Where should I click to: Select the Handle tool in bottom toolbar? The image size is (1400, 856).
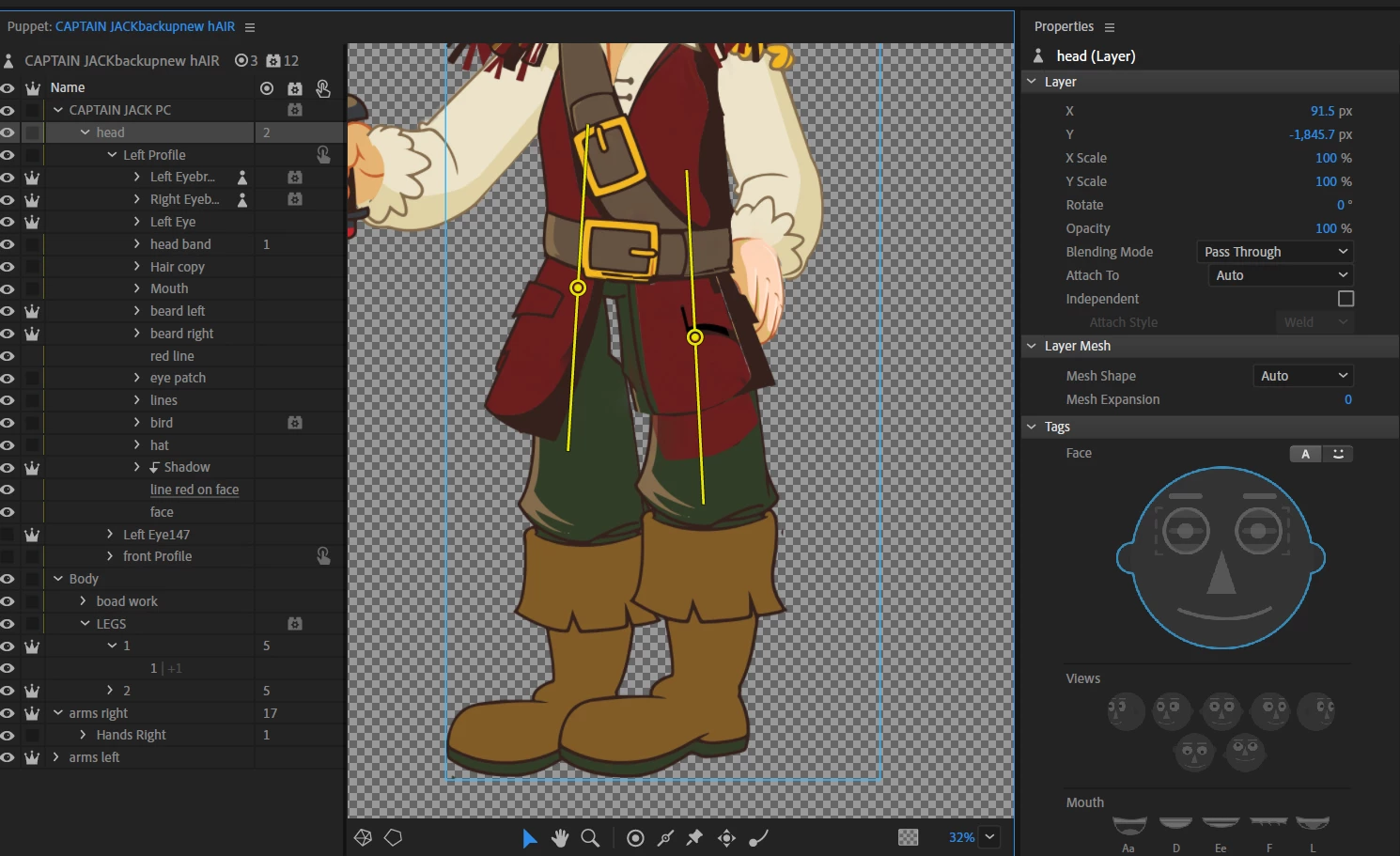(x=635, y=838)
